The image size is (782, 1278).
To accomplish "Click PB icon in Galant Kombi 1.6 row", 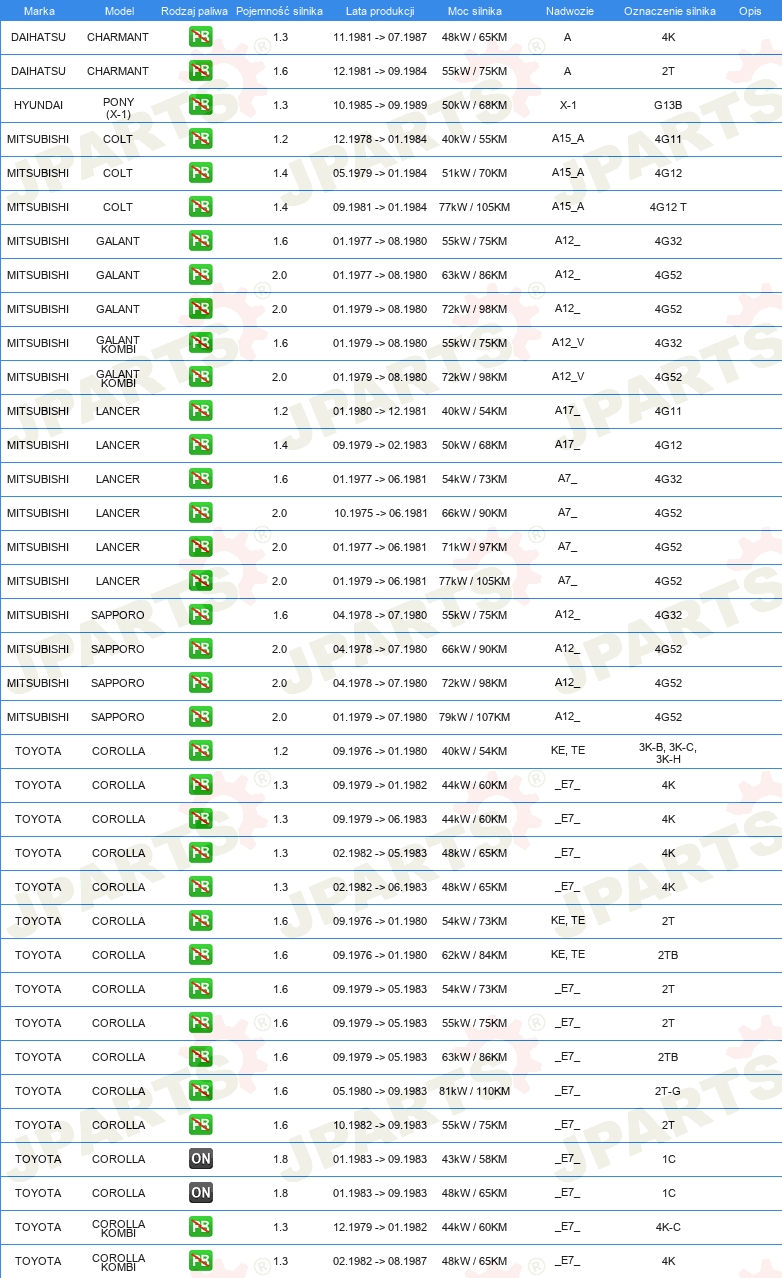I will 201,343.
